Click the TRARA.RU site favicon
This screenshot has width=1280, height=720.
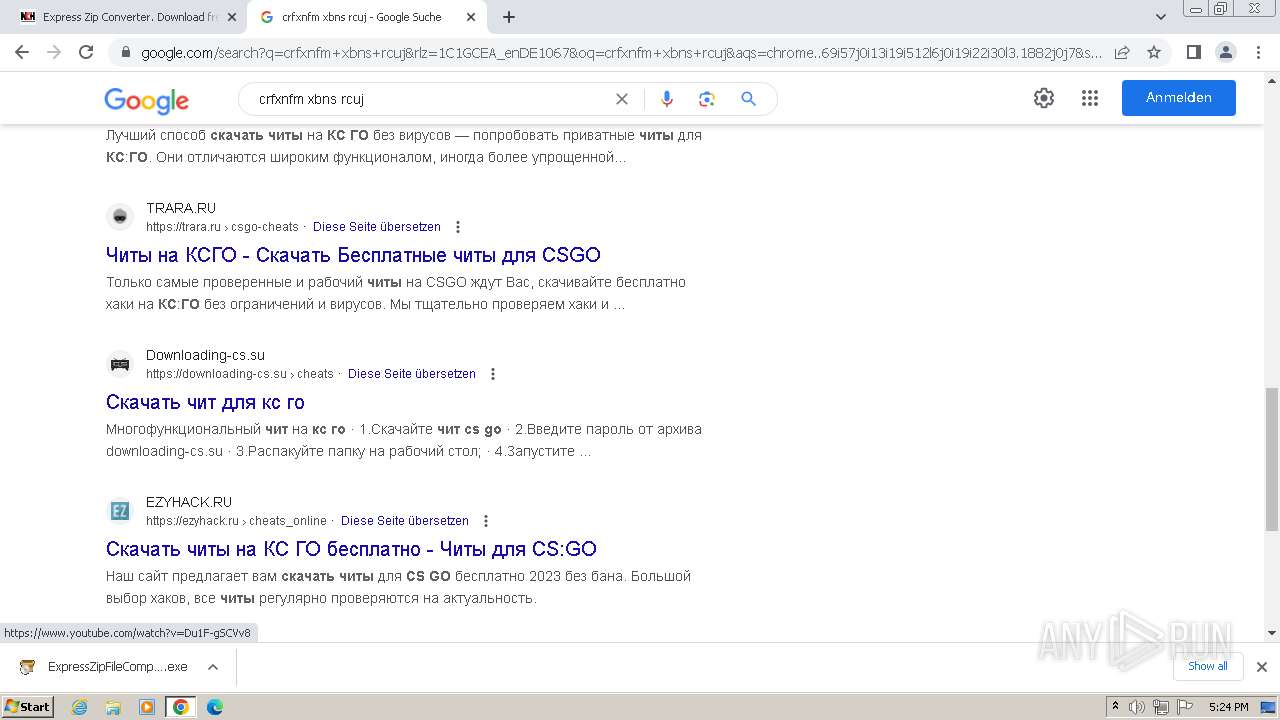(x=120, y=217)
